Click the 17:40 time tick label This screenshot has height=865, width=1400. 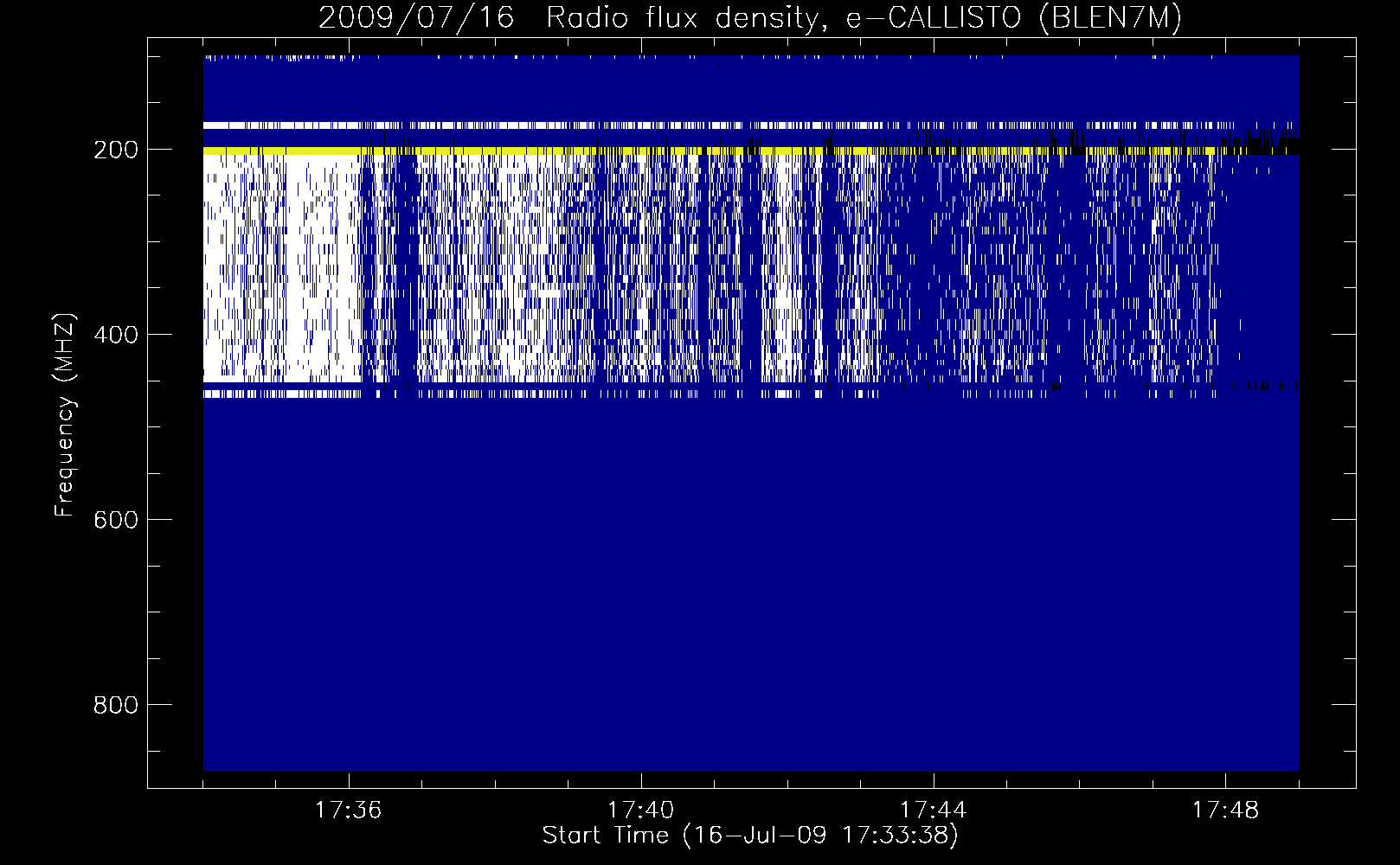[641, 811]
